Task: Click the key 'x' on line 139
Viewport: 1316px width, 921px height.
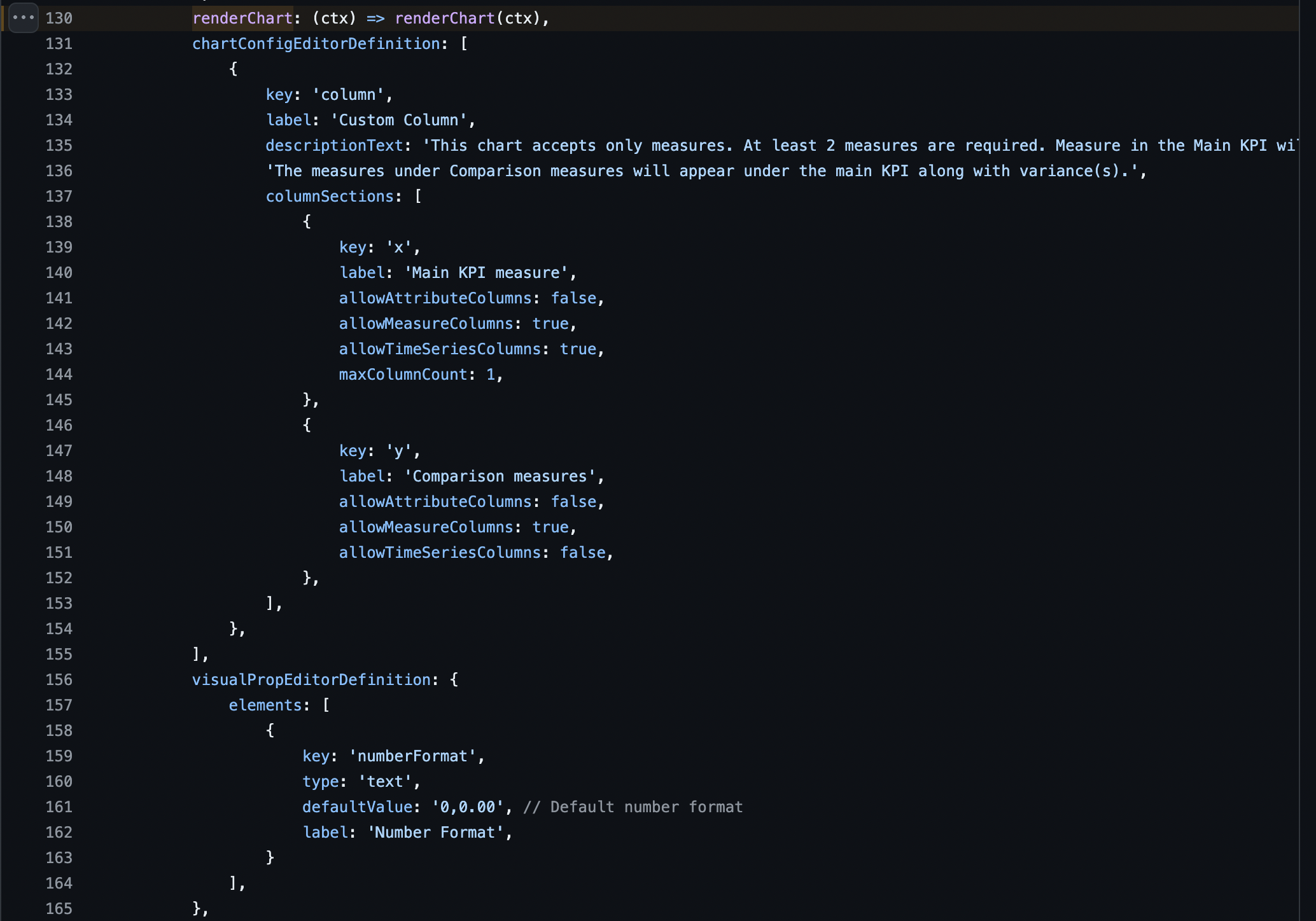Action: pyautogui.click(x=399, y=247)
